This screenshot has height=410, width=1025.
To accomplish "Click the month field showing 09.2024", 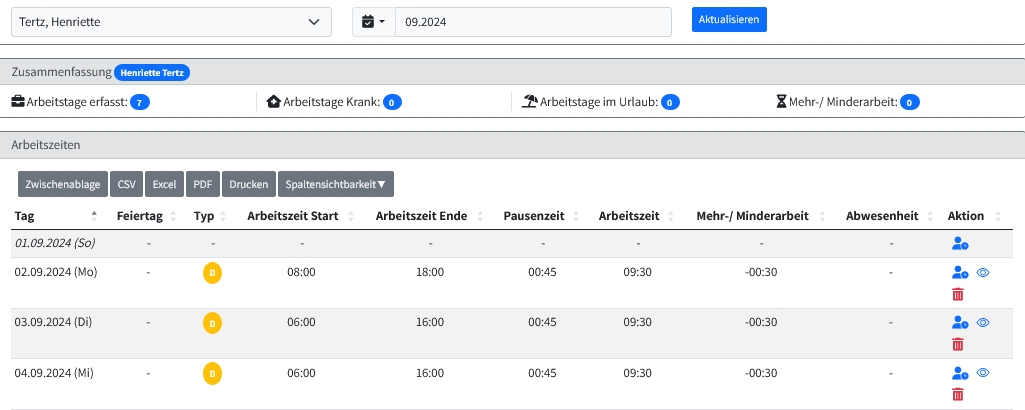I will coord(533,21).
